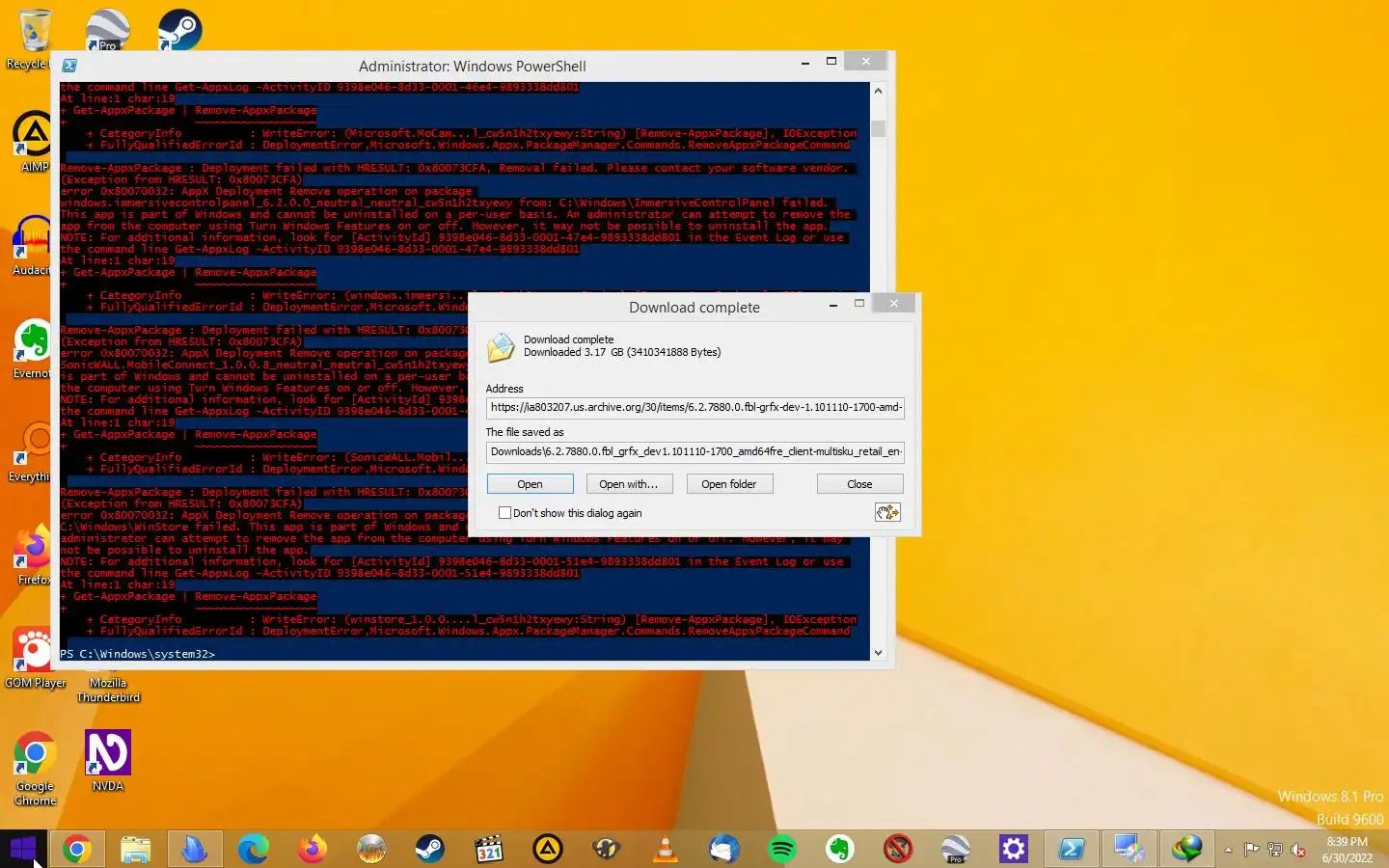Viewport: 1389px width, 868px height.
Task: Minimize the Administrator: Windows PowerShell window
Action: pyautogui.click(x=804, y=62)
